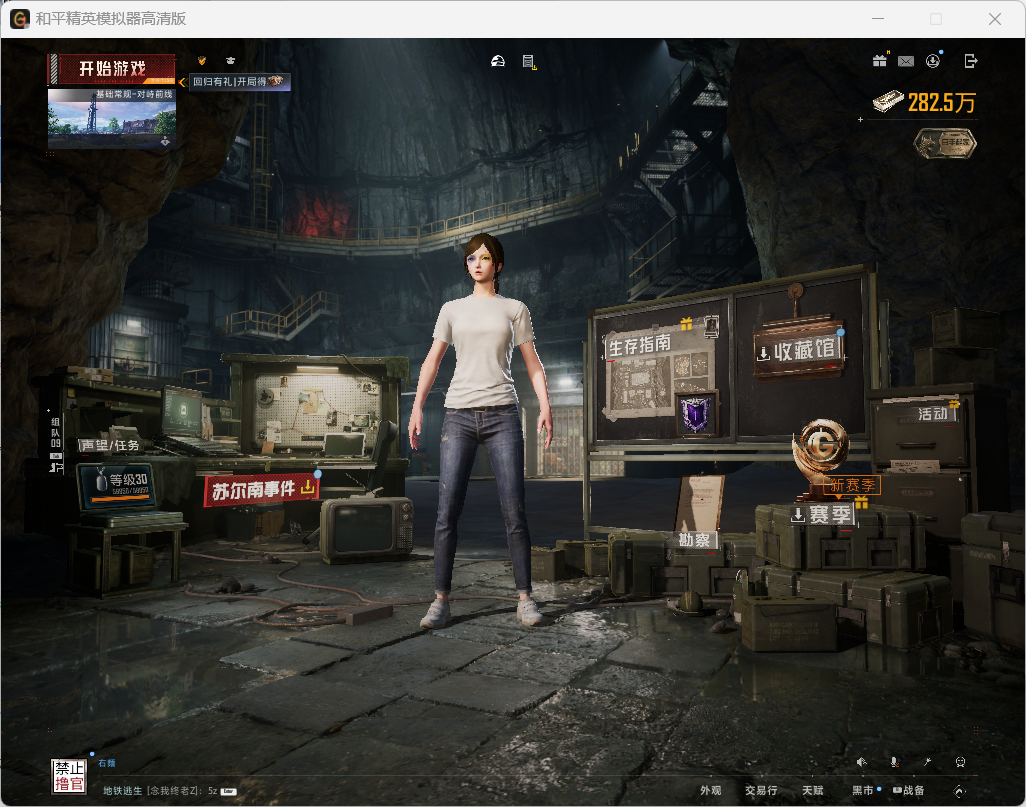Open the 地铁逃生 chat message line
The image size is (1026, 807).
point(169,791)
